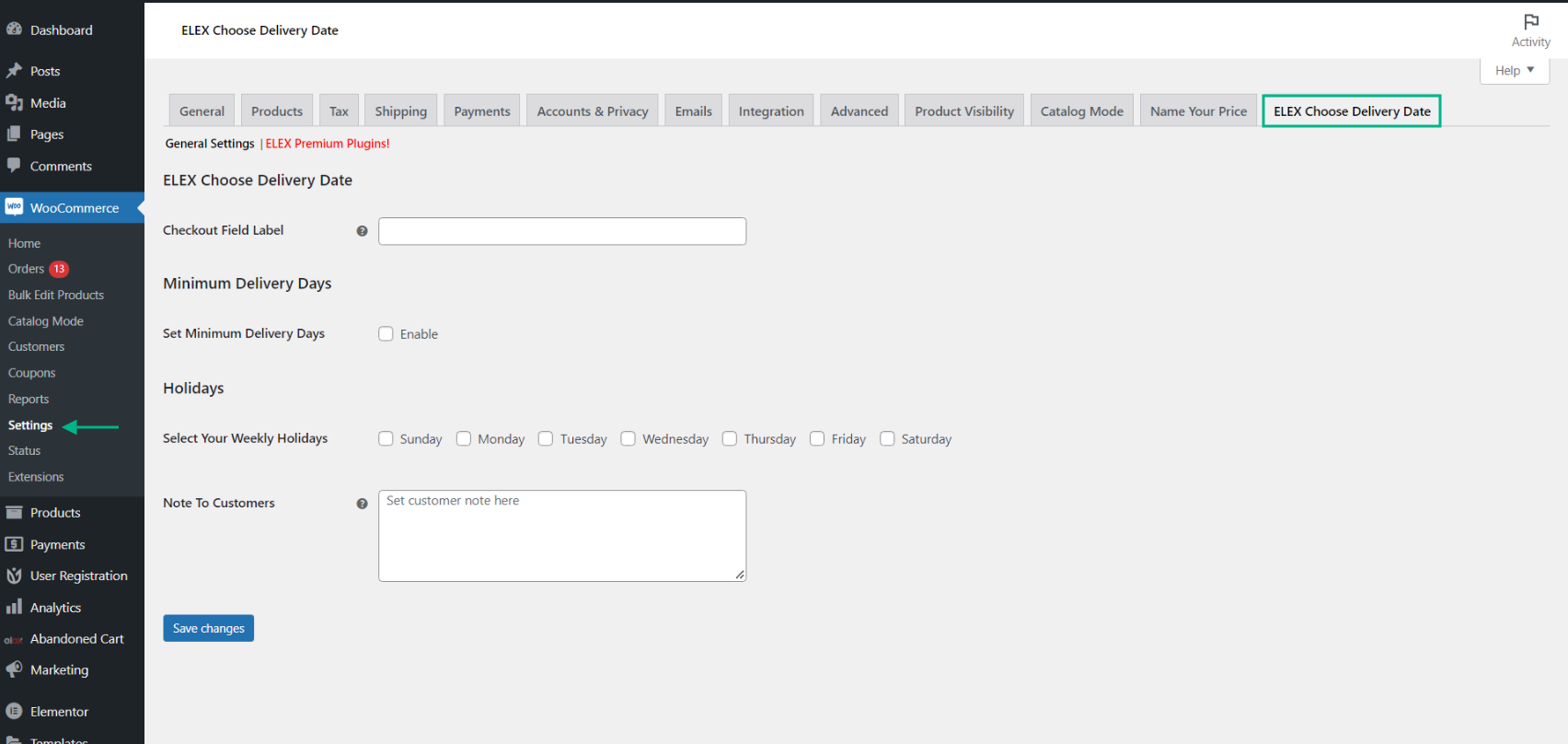Click the Products box icon in sidebar
The image size is (1568, 744).
click(14, 512)
